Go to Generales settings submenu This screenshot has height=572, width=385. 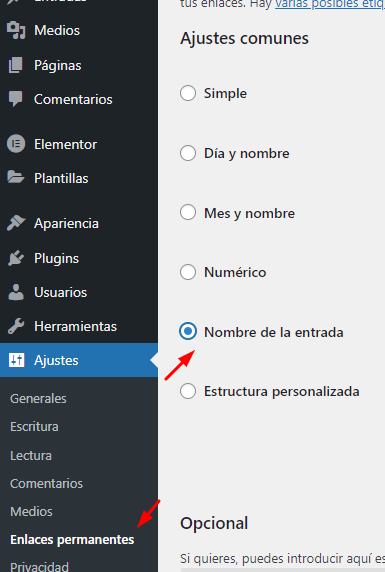tap(38, 398)
